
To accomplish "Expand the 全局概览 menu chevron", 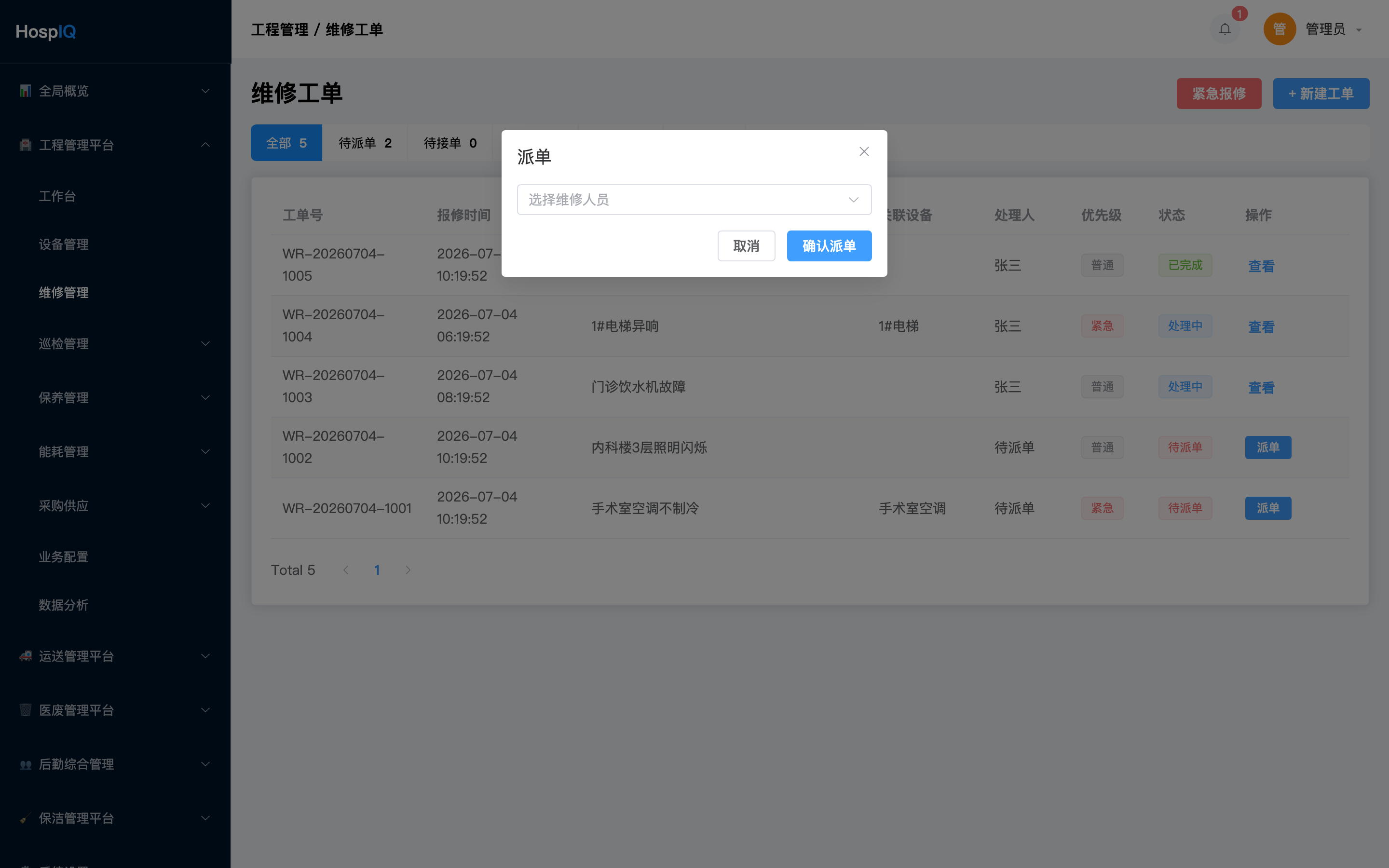I will pos(205,91).
